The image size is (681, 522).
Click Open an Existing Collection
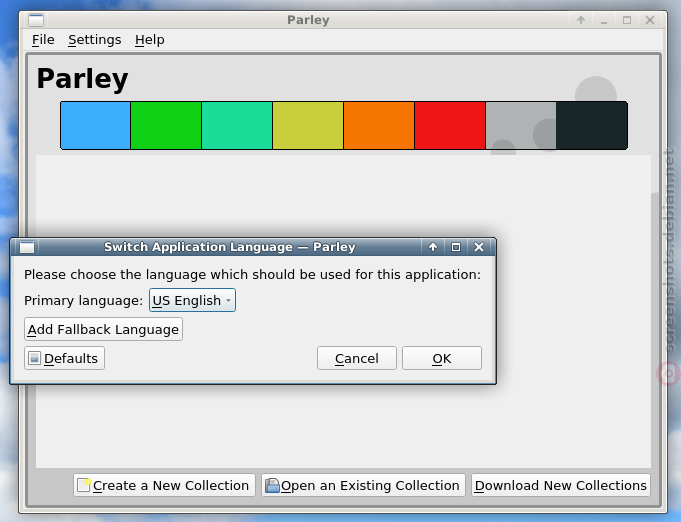pos(363,485)
